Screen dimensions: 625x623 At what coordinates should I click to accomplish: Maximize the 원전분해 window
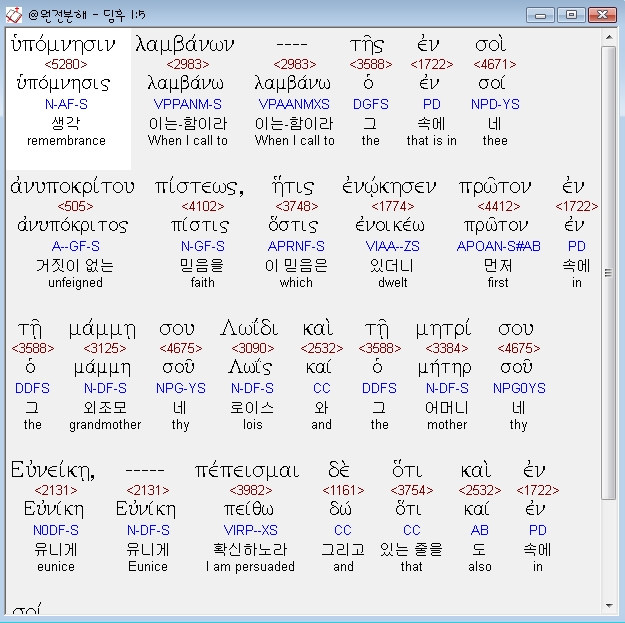coord(571,15)
